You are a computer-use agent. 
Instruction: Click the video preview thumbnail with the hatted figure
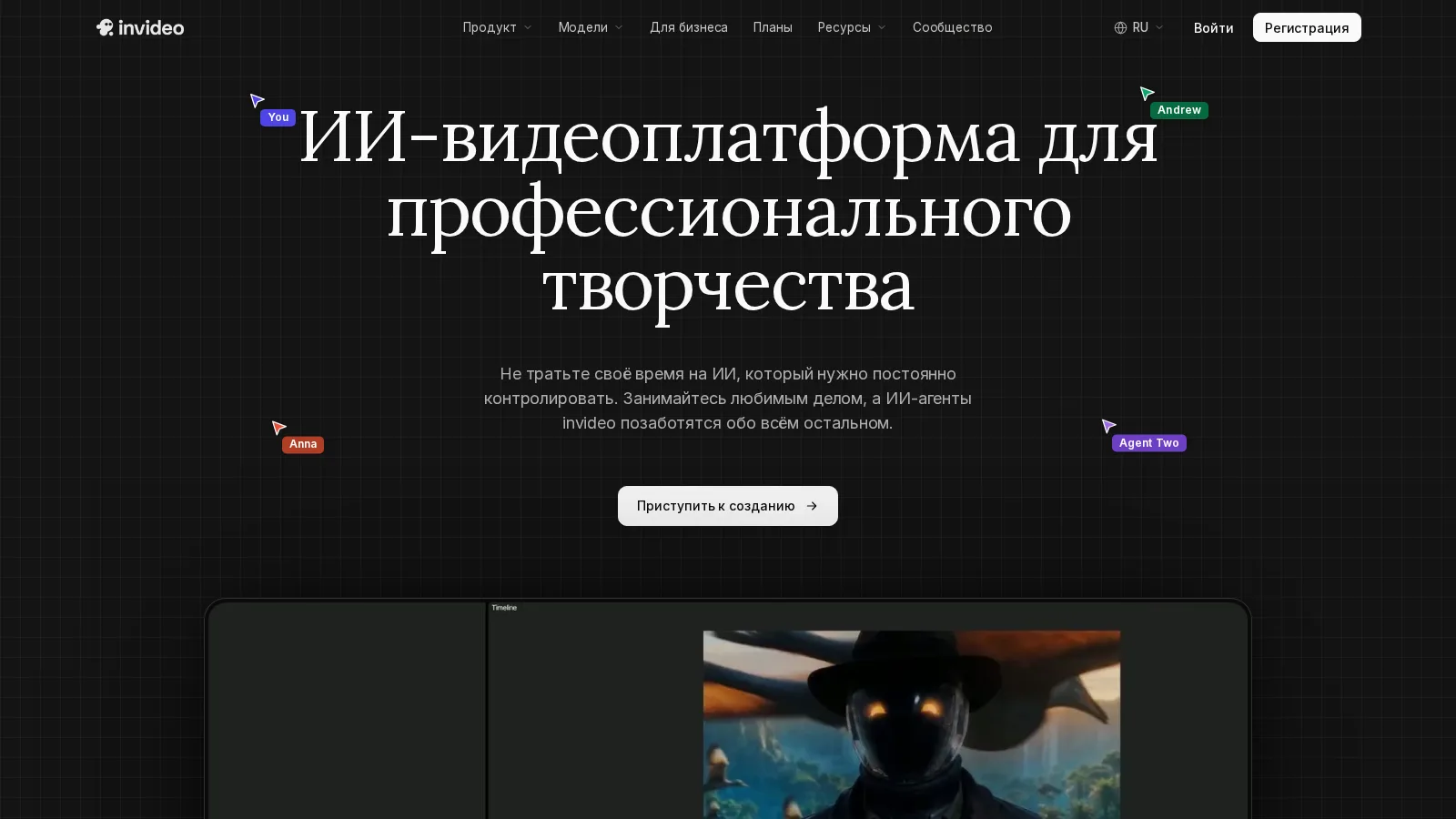pyautogui.click(x=912, y=724)
